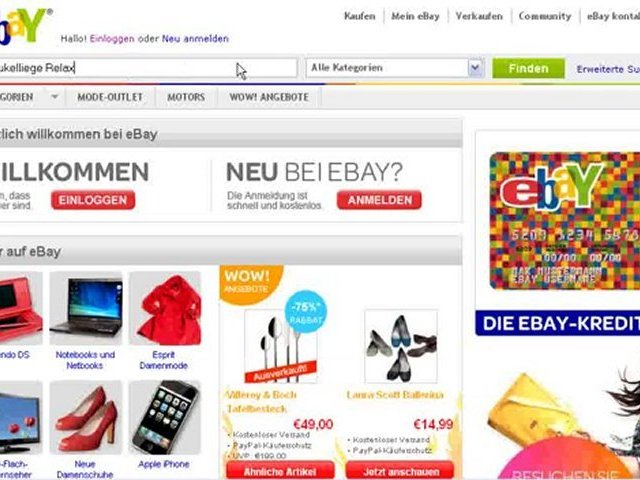The height and width of the screenshot is (480, 640).
Task: Click the Neu anmelden link
Action: tap(195, 39)
